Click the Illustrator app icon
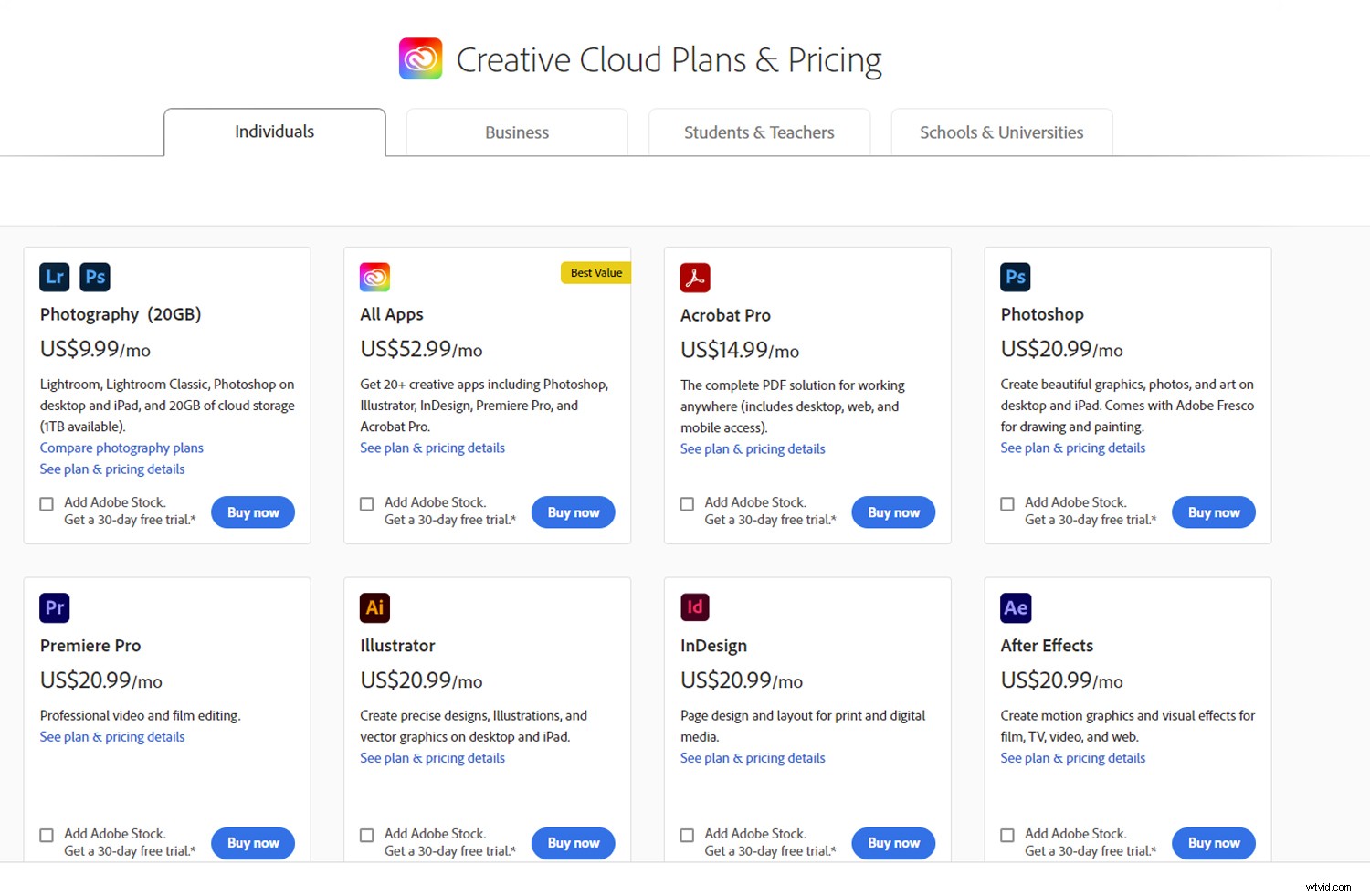Viewport: 1370px width, 896px height. (x=374, y=608)
